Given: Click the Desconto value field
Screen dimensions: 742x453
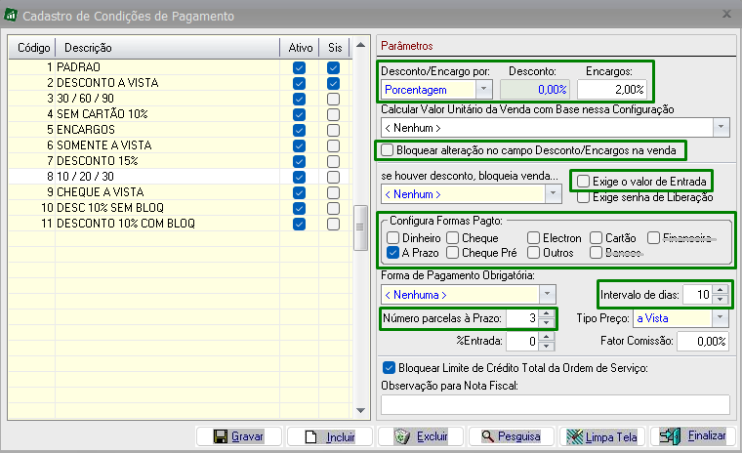Looking at the screenshot, I should 535,89.
